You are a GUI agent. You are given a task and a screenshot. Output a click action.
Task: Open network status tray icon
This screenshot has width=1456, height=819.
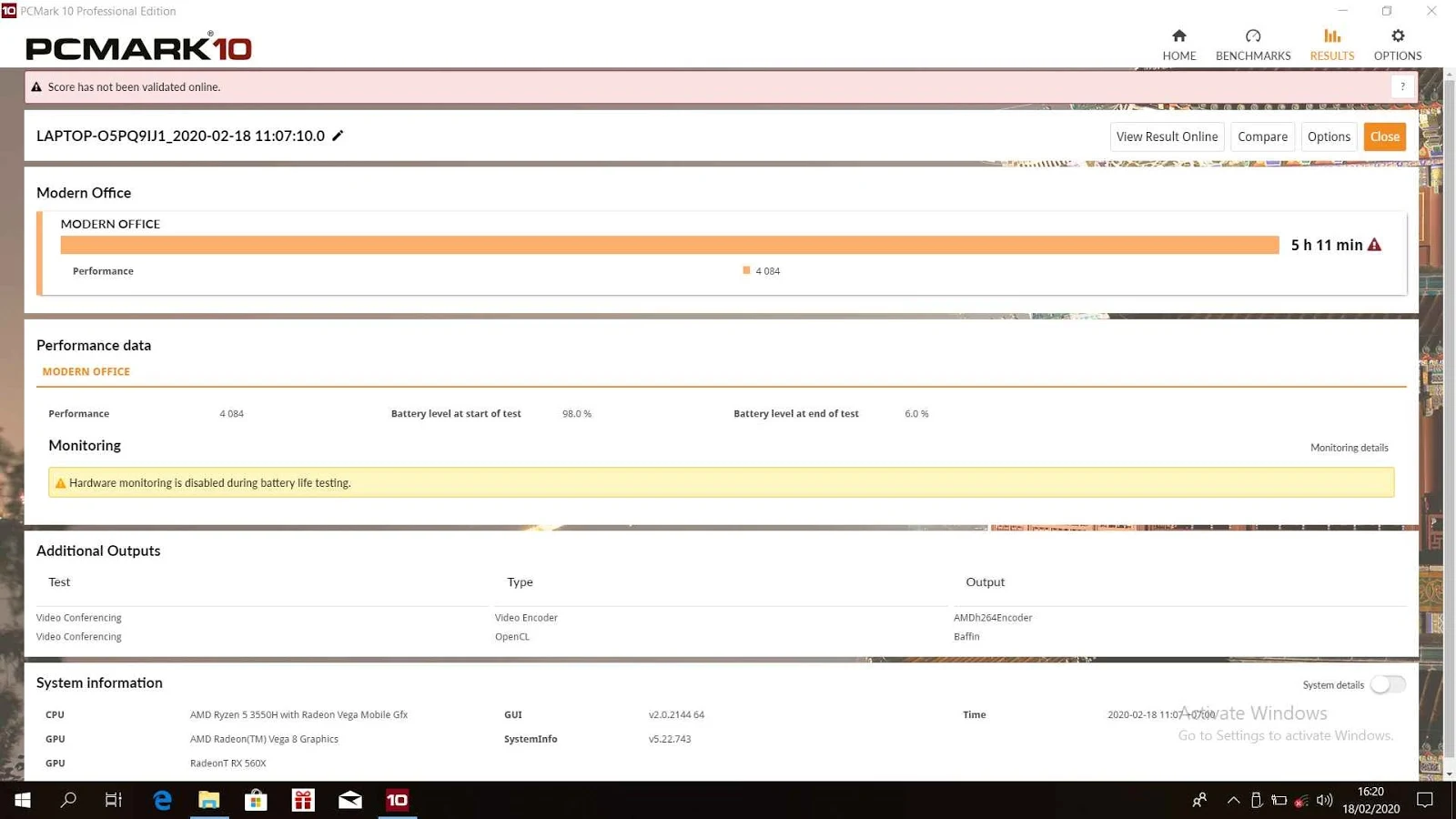(1301, 800)
